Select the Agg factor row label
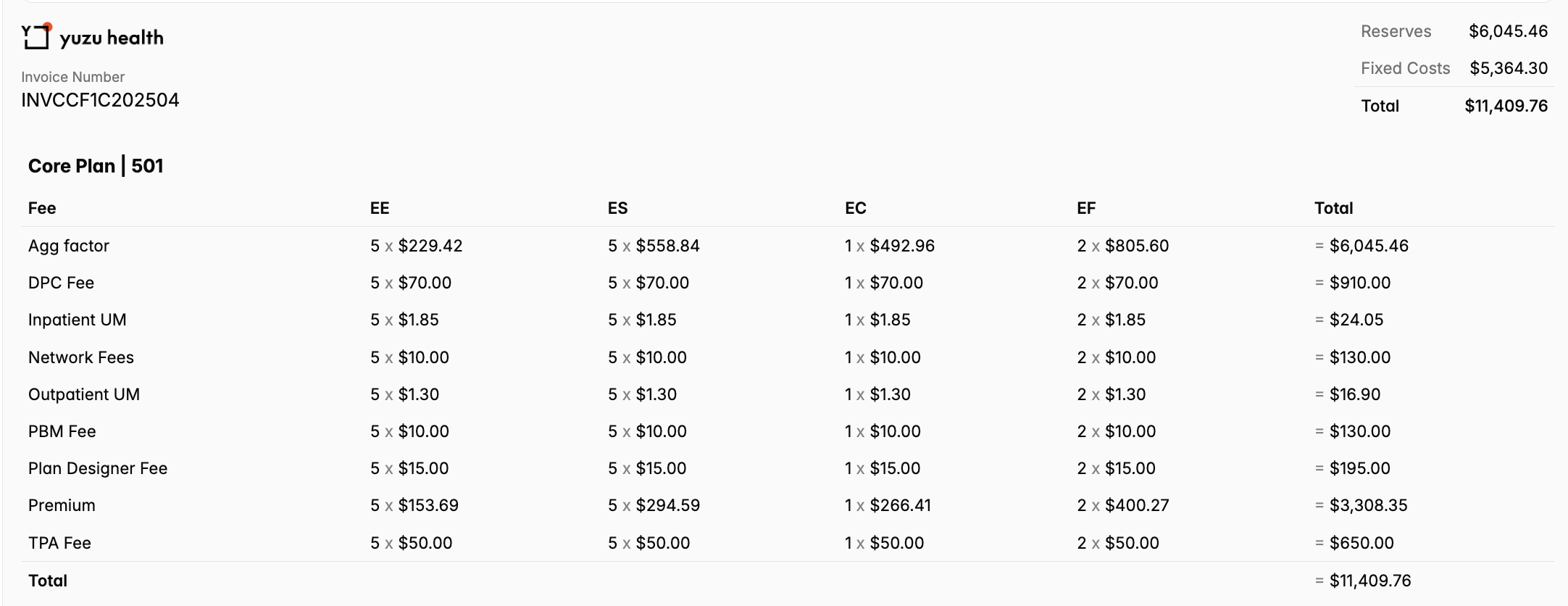The image size is (1568, 606). pos(69,246)
